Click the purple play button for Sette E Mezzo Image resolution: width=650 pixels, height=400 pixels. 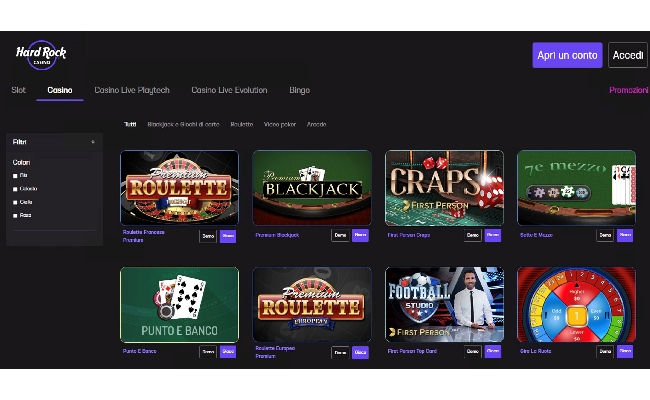(x=625, y=235)
